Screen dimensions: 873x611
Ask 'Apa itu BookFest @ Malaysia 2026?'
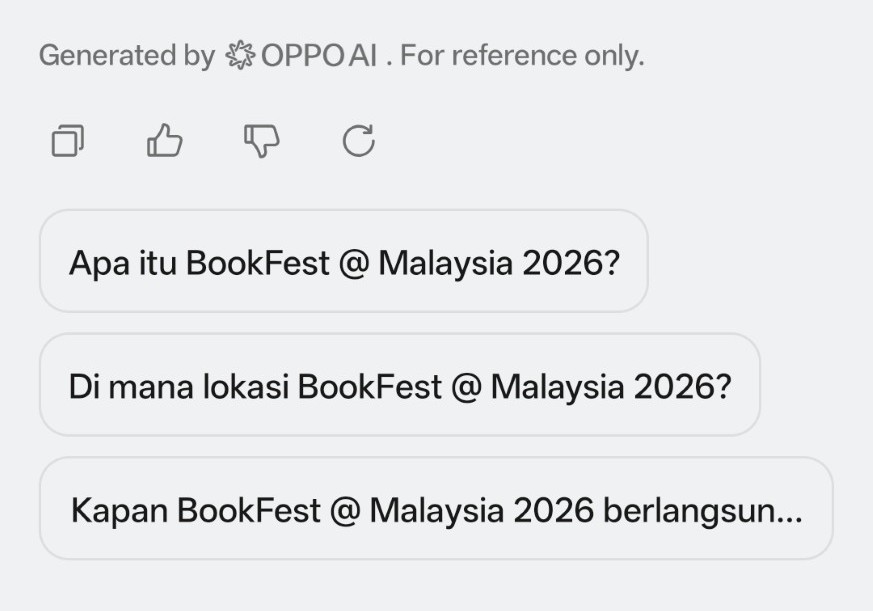pyautogui.click(x=344, y=260)
